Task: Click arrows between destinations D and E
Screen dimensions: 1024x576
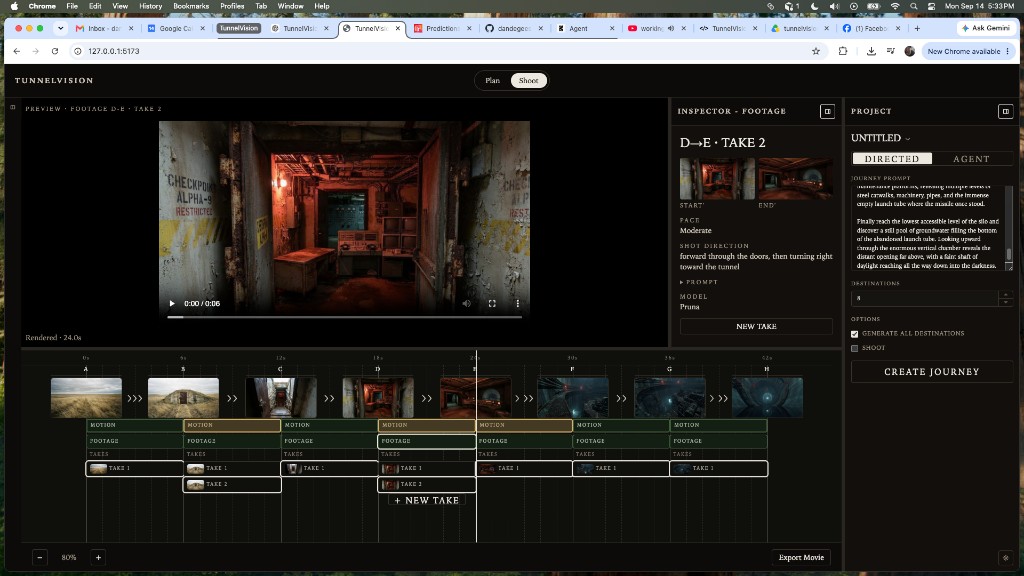Action: (426, 398)
